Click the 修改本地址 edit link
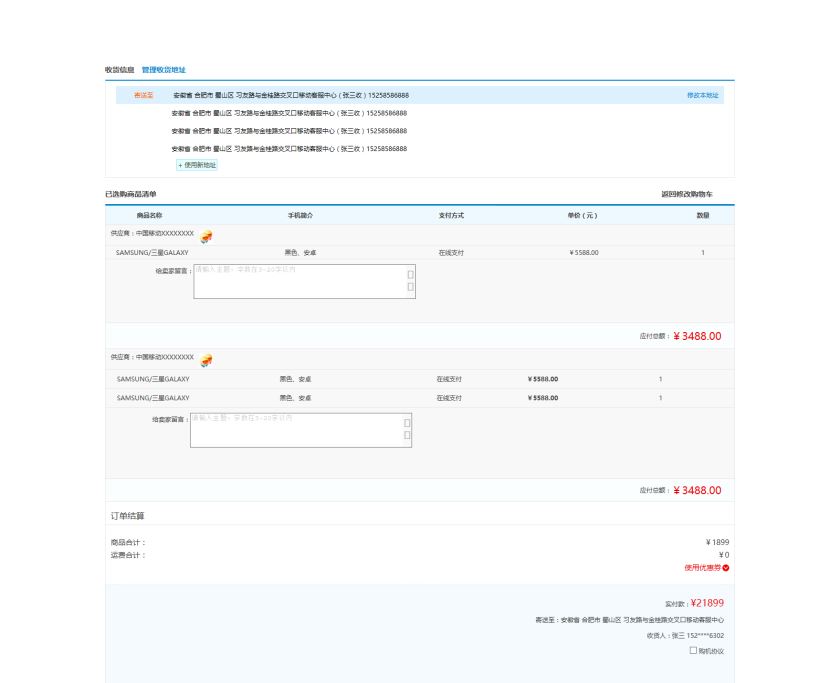The width and height of the screenshot is (840, 683). (703, 95)
